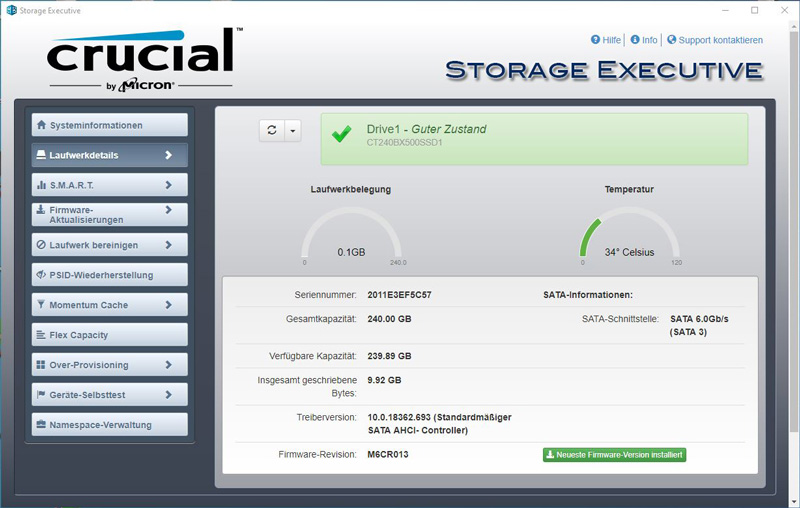Go to Namespace-Verwaltung
Image resolution: width=800 pixels, height=508 pixels.
(110, 424)
